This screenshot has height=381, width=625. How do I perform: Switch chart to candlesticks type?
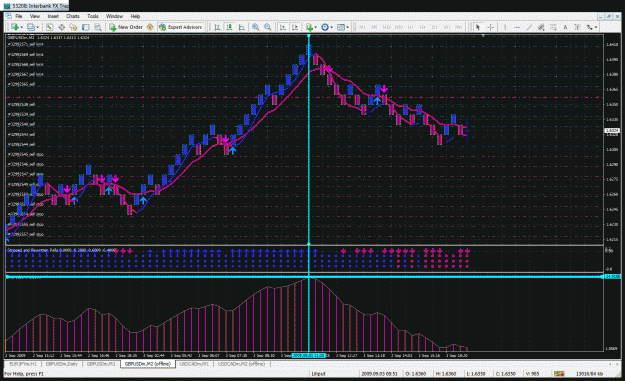click(229, 27)
